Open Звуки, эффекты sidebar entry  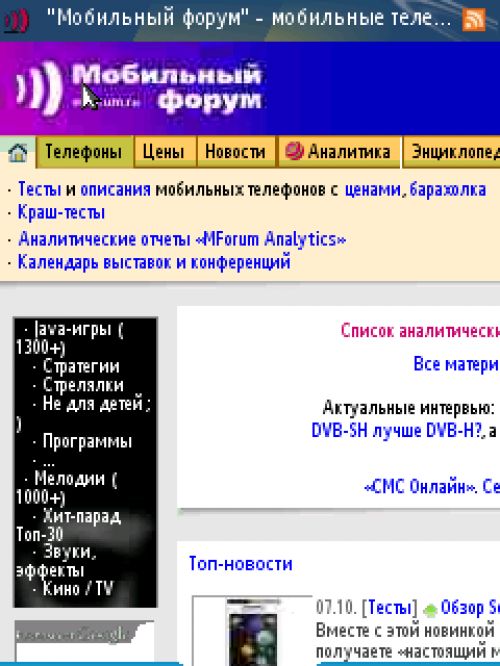tap(56, 561)
